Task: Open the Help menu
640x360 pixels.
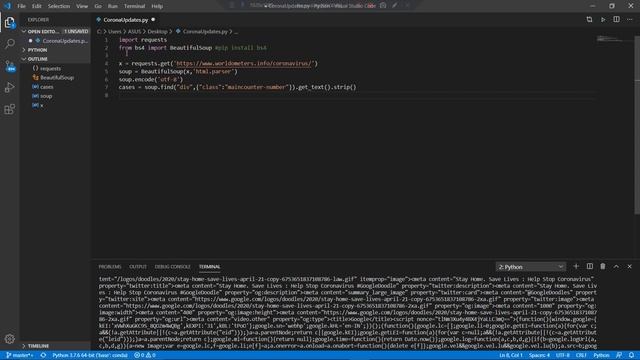Action: [x=157, y=6]
